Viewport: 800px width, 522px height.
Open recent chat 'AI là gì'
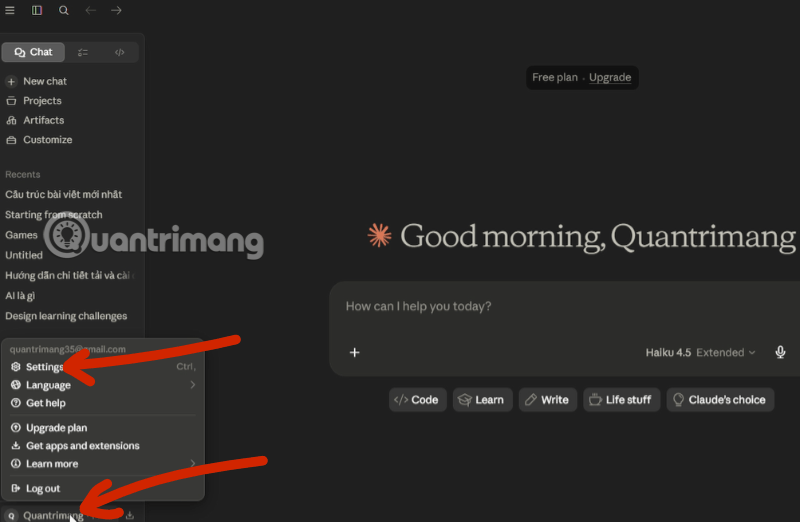(x=20, y=296)
